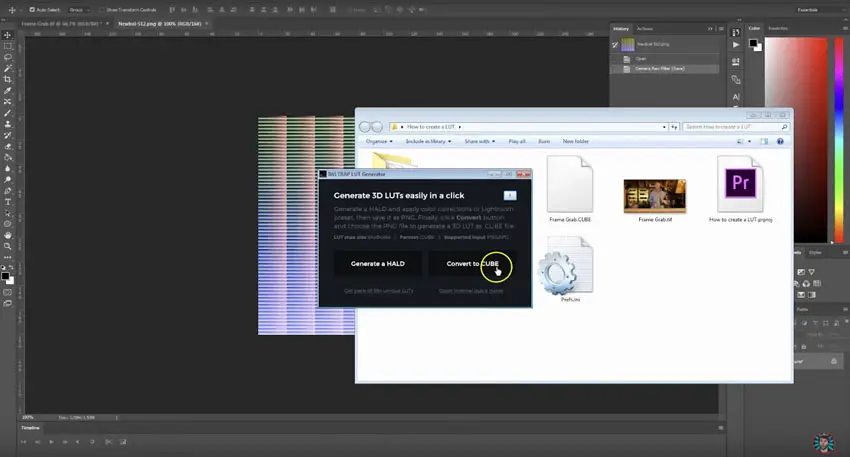Switch to the History panel tab
Image resolution: width=850 pixels, height=457 pixels.
coord(621,29)
